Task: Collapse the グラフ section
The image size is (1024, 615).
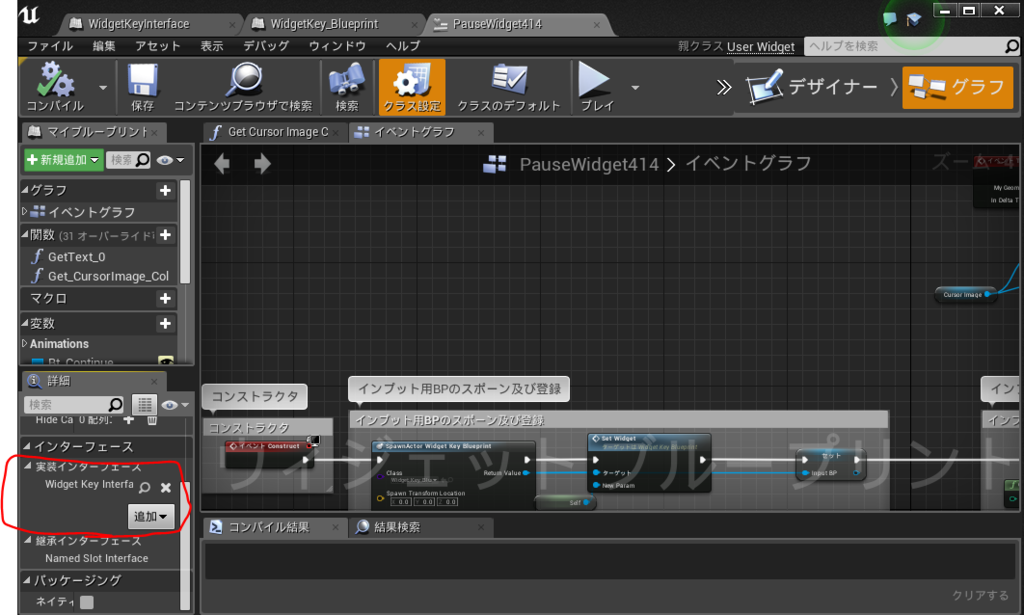Action: [x=25, y=190]
